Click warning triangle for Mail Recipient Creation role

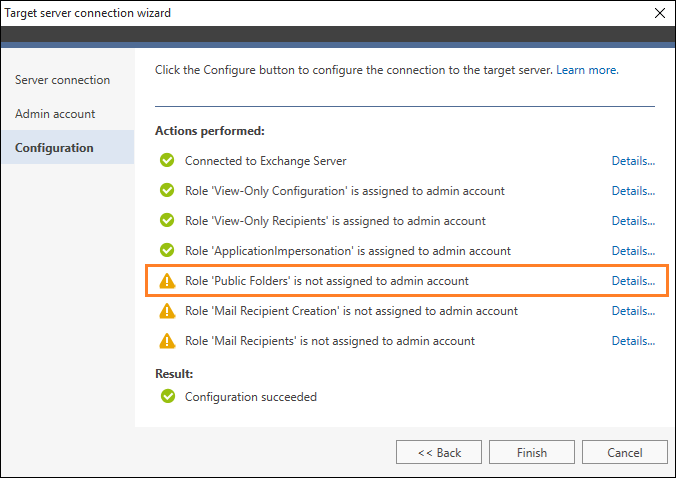[167, 311]
